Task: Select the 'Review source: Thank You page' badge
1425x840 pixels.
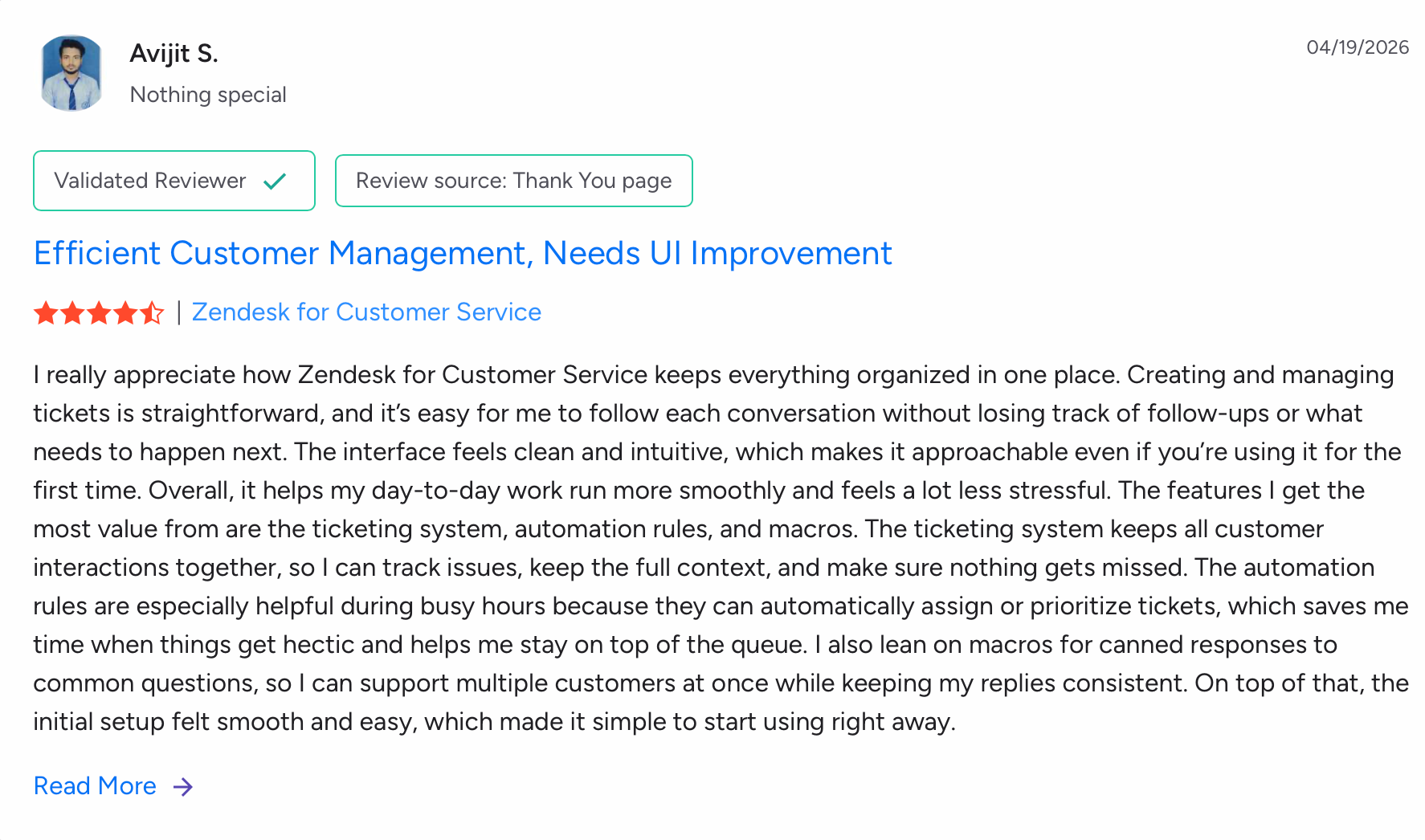Action: tap(513, 181)
